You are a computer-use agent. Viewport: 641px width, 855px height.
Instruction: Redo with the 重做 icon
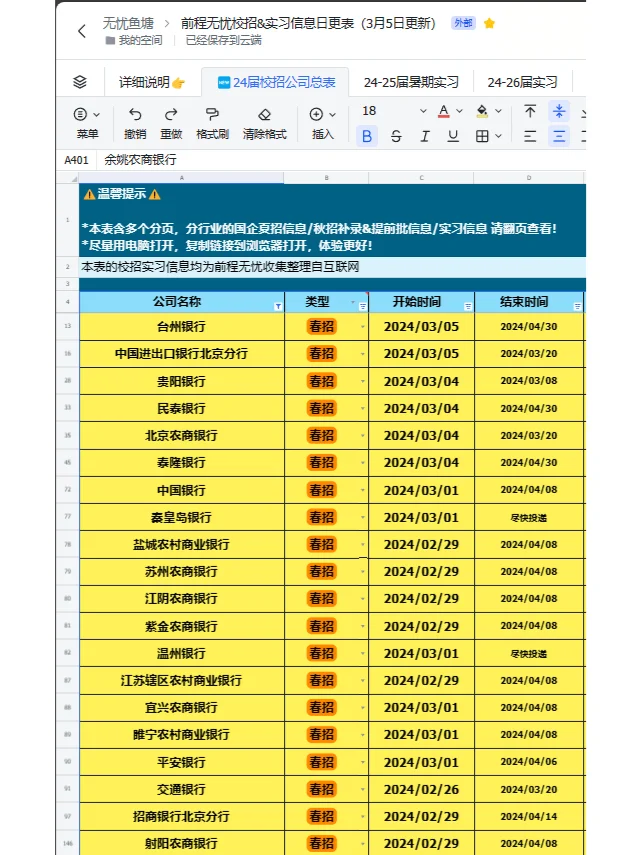tap(171, 114)
